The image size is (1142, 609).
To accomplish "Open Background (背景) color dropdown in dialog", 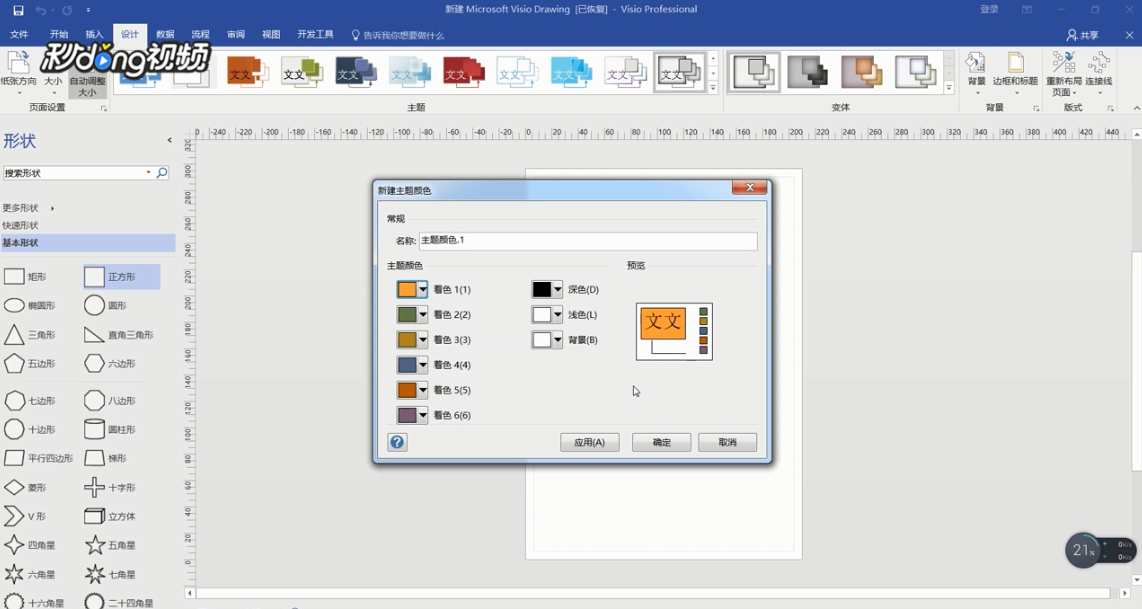I will [557, 340].
